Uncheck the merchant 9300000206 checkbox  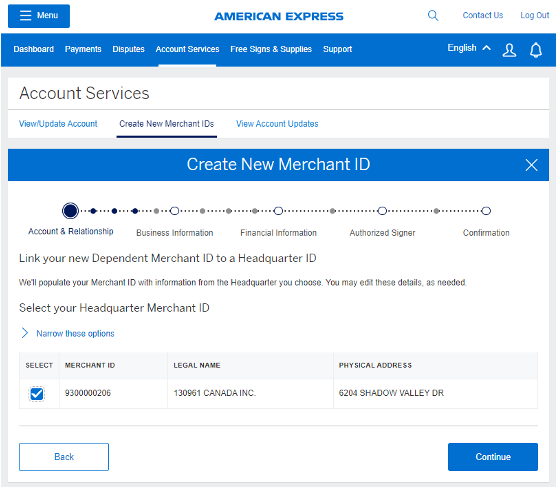37,394
